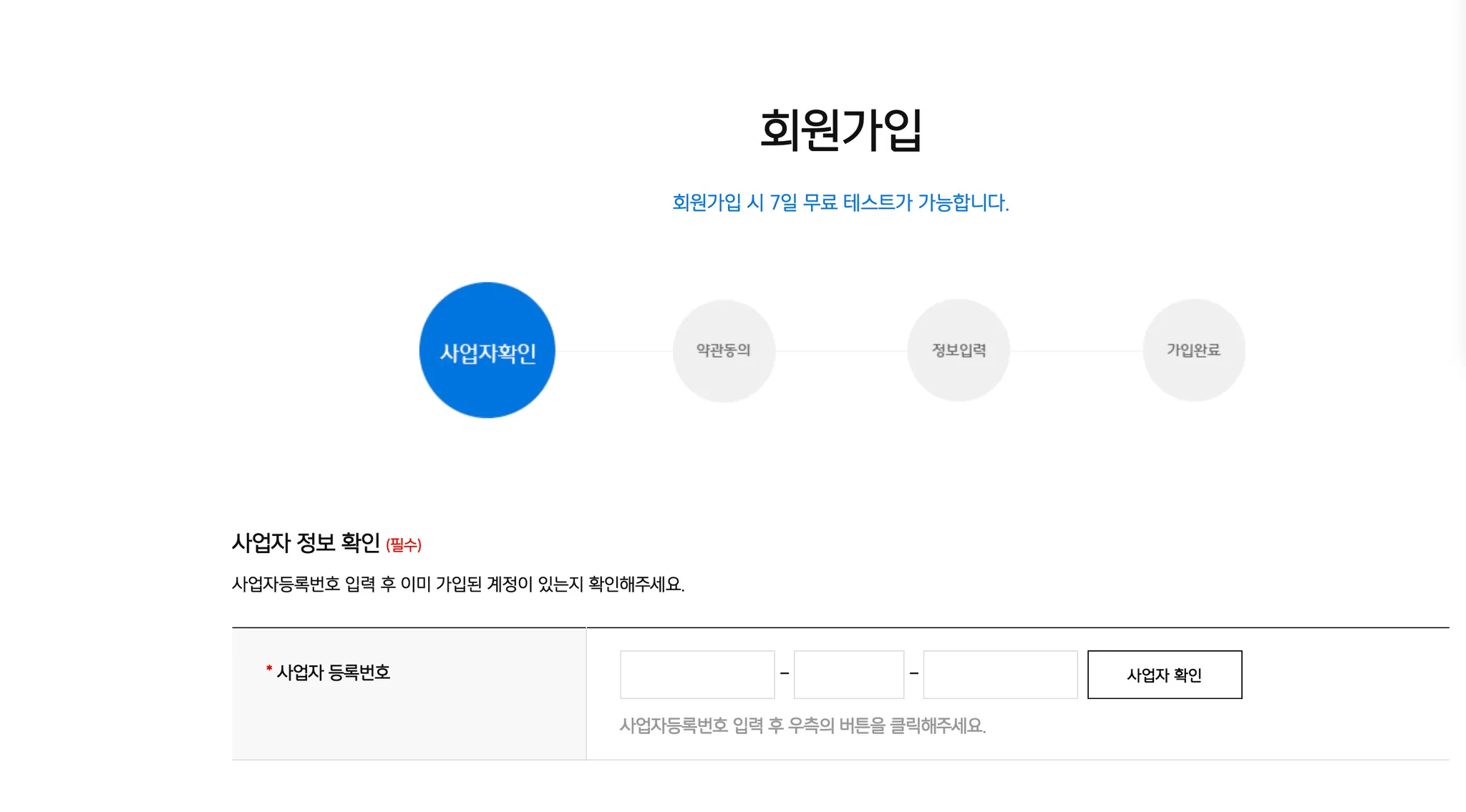This screenshot has height=812, width=1466.
Task: Click the blue 사업자확인 step circle
Action: tap(487, 351)
